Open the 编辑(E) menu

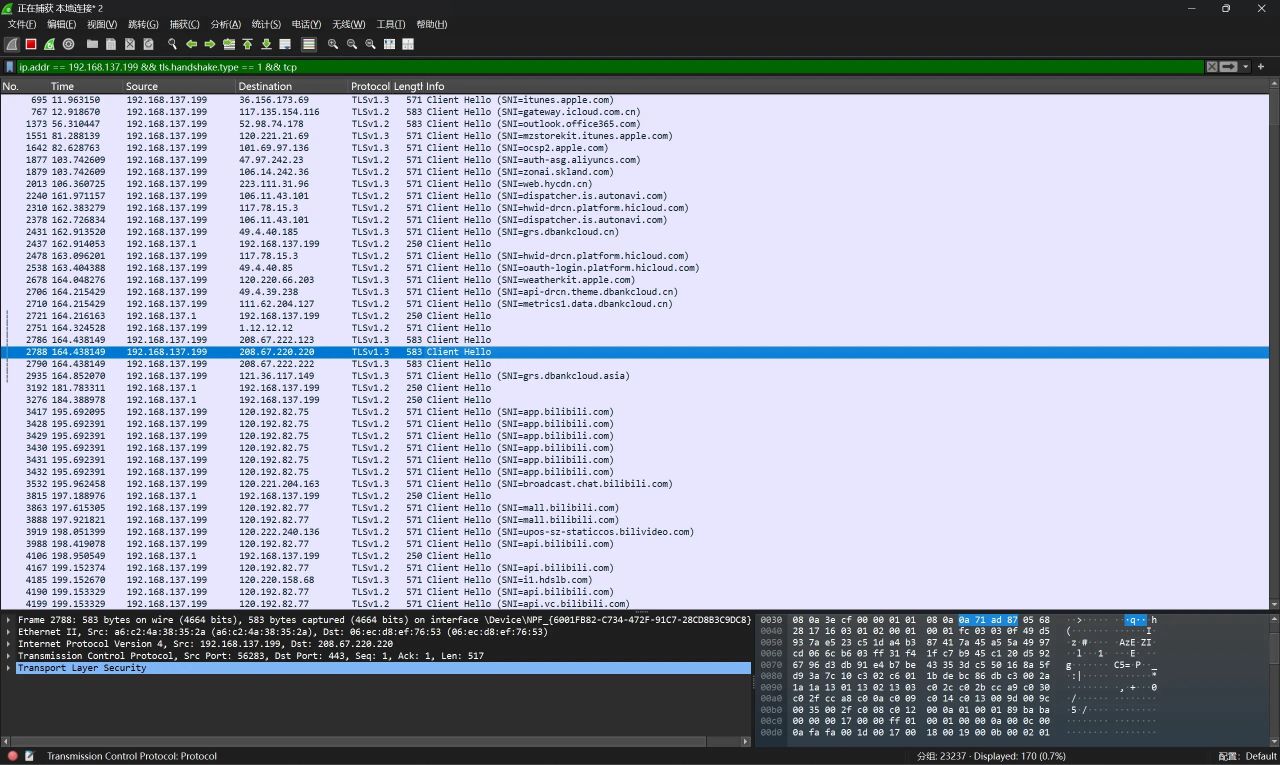click(x=61, y=24)
